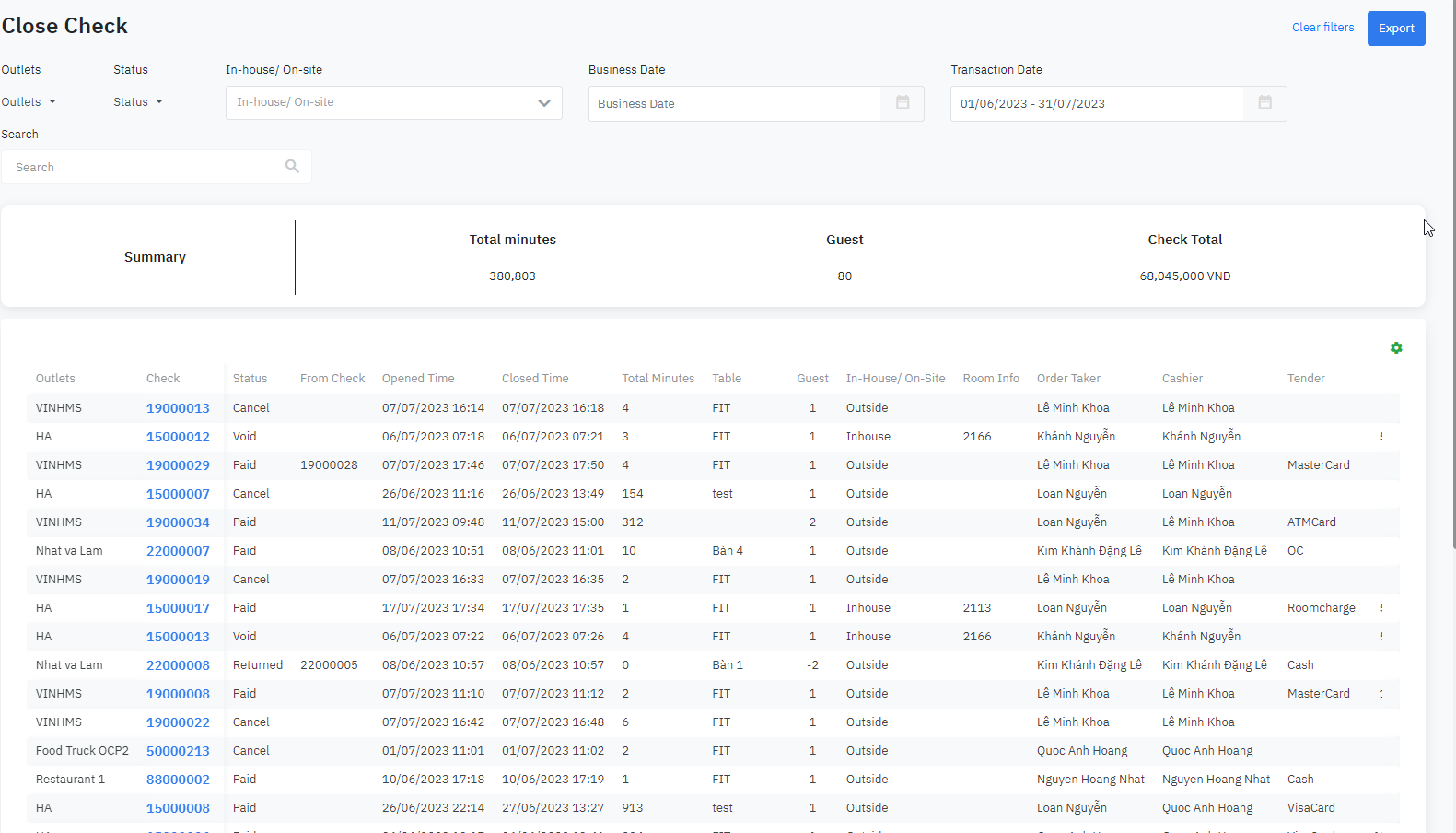The image size is (1456, 833).
Task: Expand the Outlets filter dropdown
Action: [29, 102]
